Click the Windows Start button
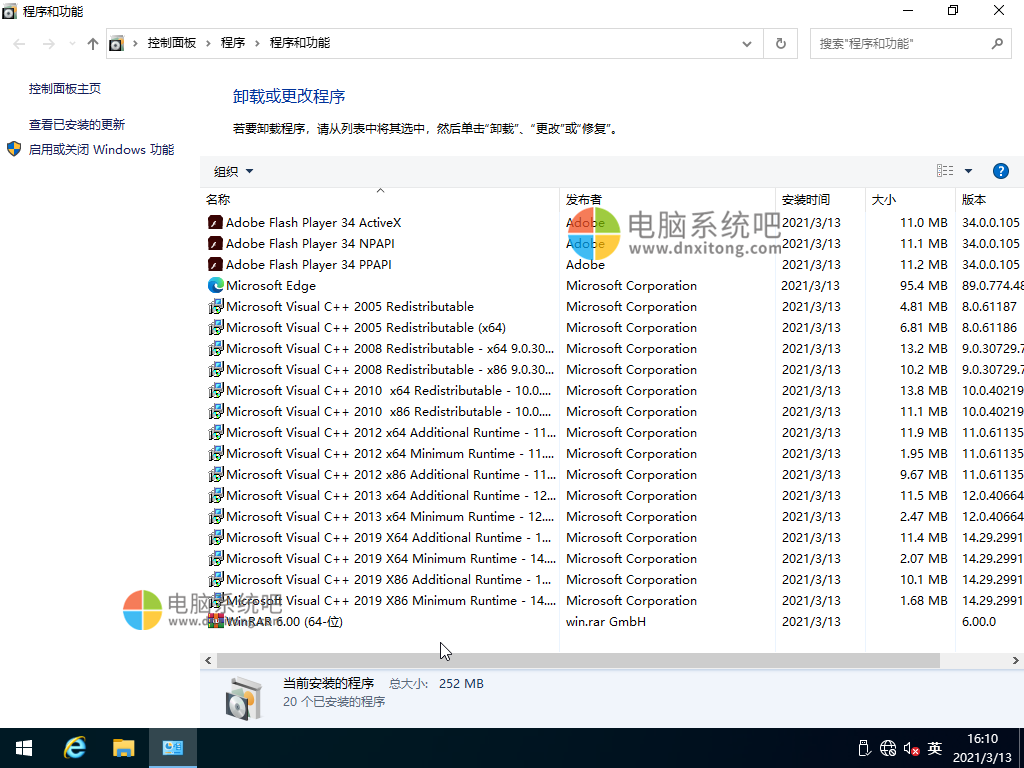1024x768 pixels. pyautogui.click(x=24, y=748)
